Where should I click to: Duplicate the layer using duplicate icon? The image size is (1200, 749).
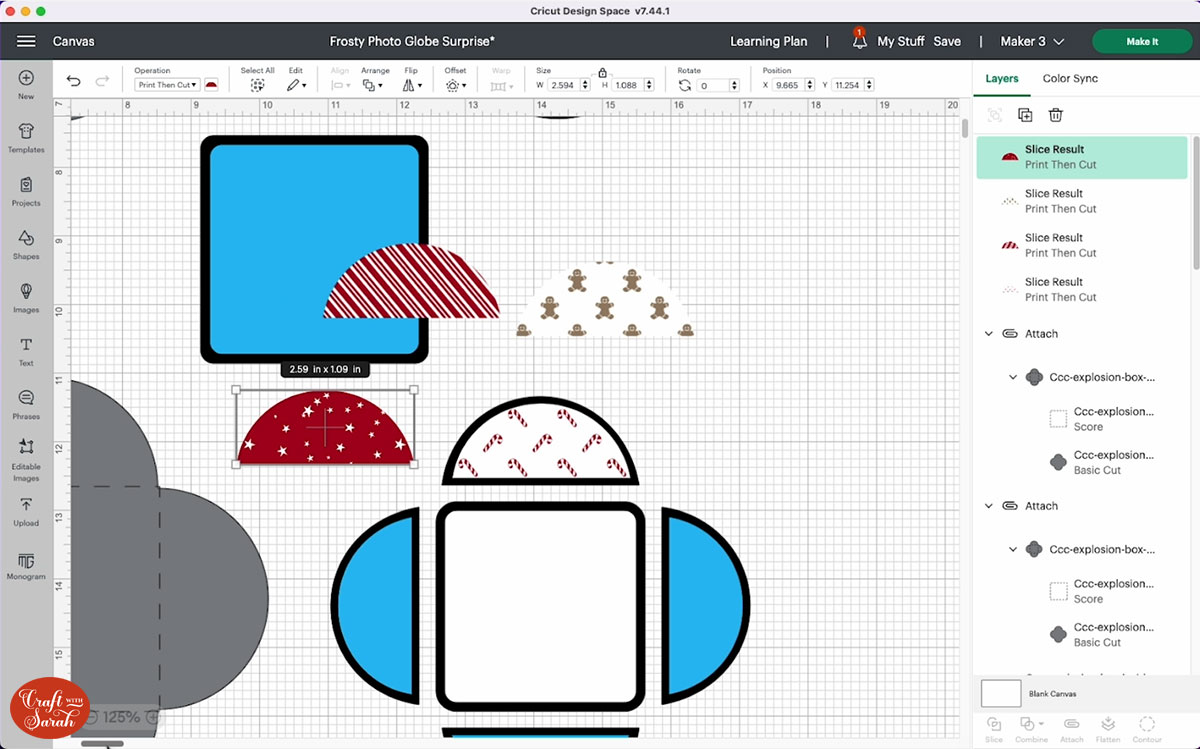pos(1025,116)
